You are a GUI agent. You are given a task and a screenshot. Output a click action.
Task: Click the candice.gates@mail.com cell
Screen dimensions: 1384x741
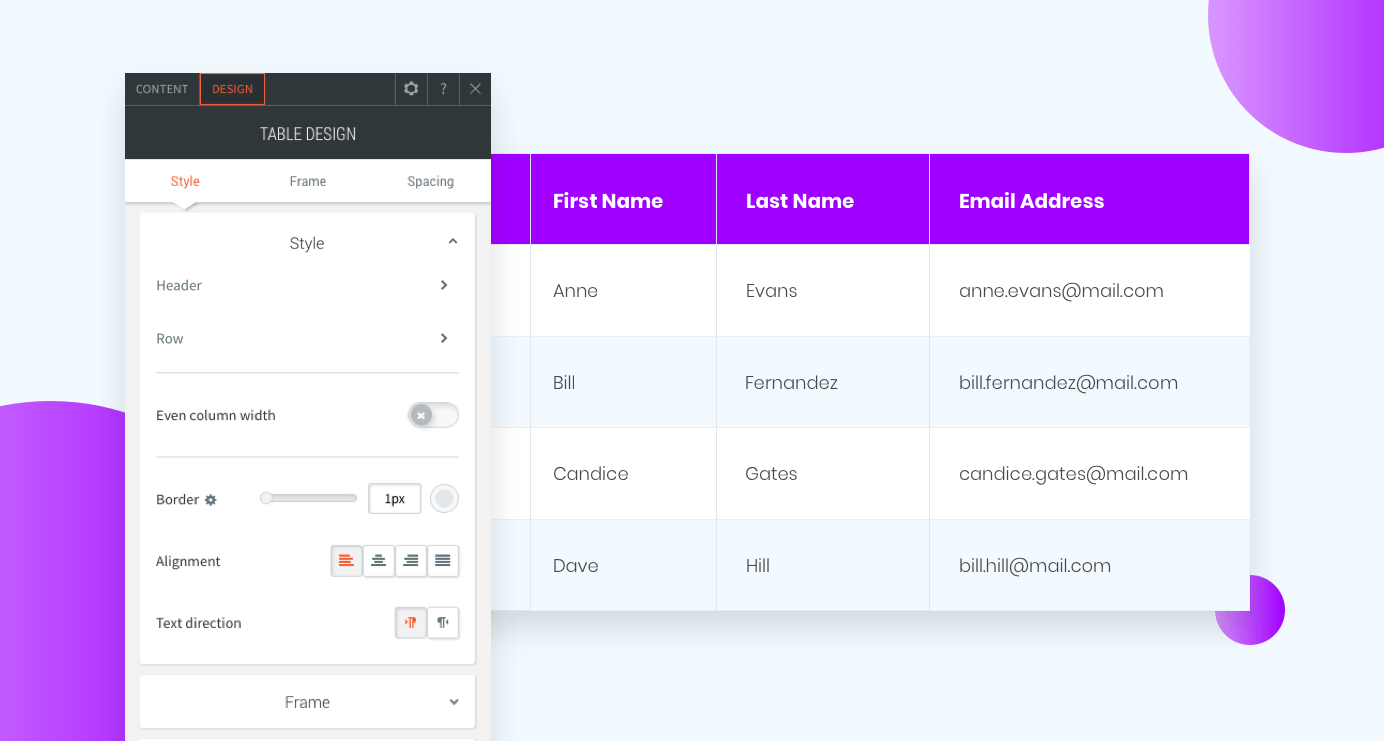click(x=1089, y=474)
